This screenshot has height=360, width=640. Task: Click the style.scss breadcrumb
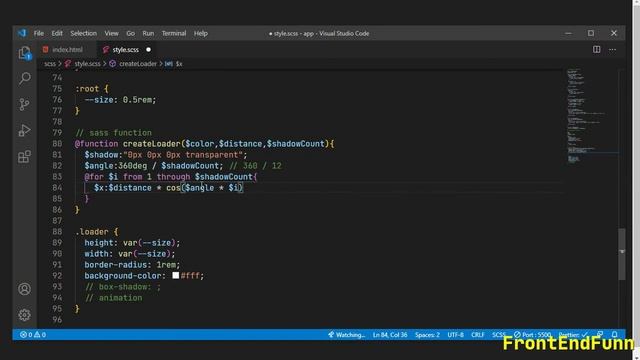[87, 64]
